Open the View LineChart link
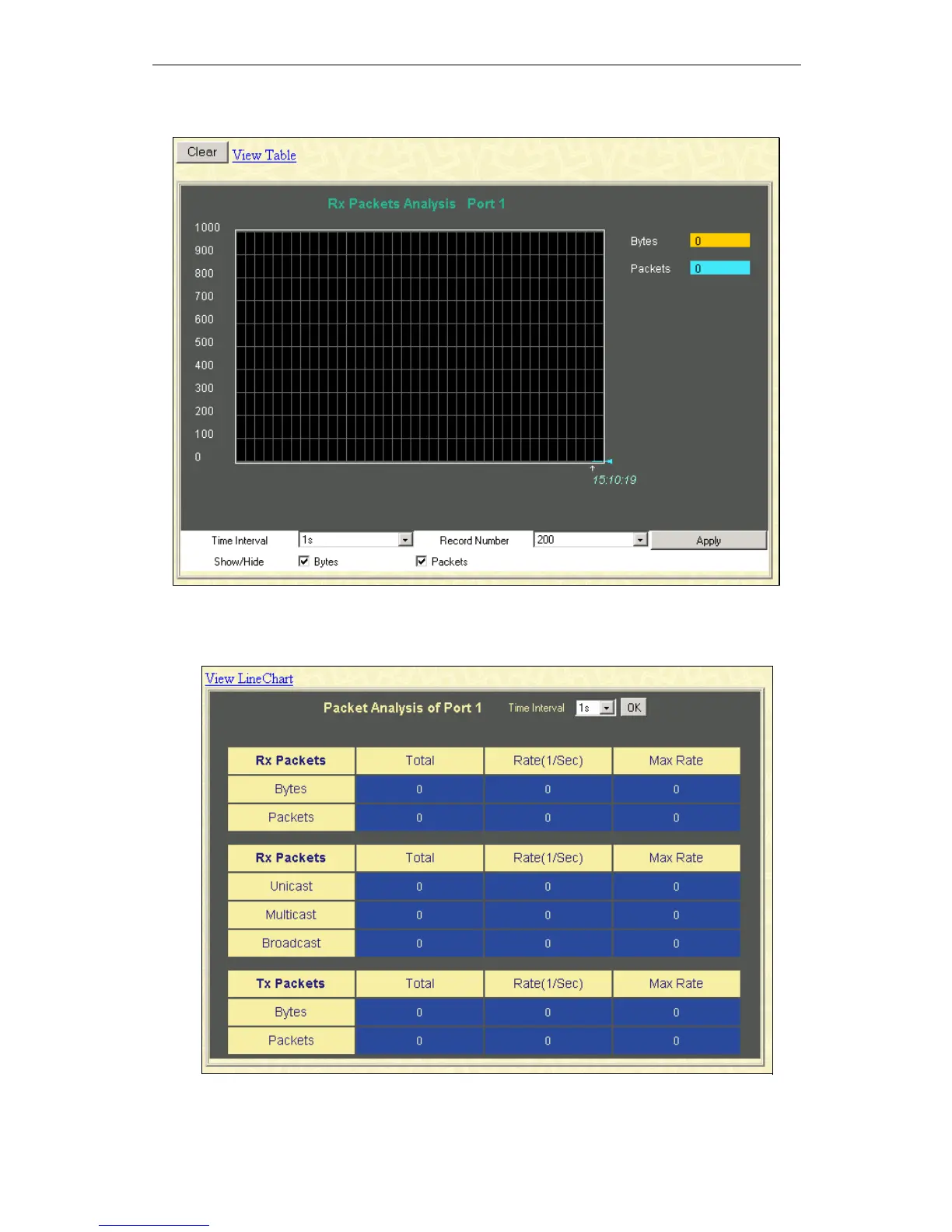This screenshot has width=952, height=1232. click(x=249, y=678)
